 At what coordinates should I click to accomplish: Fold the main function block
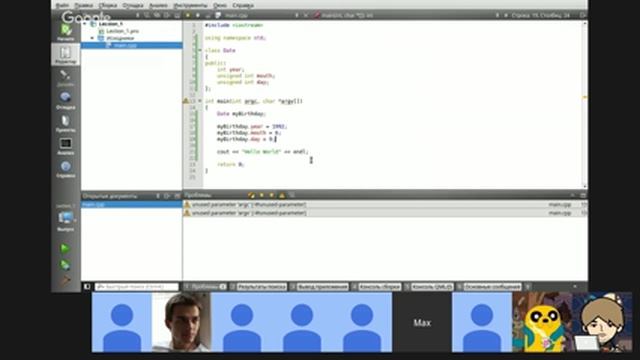click(x=200, y=101)
